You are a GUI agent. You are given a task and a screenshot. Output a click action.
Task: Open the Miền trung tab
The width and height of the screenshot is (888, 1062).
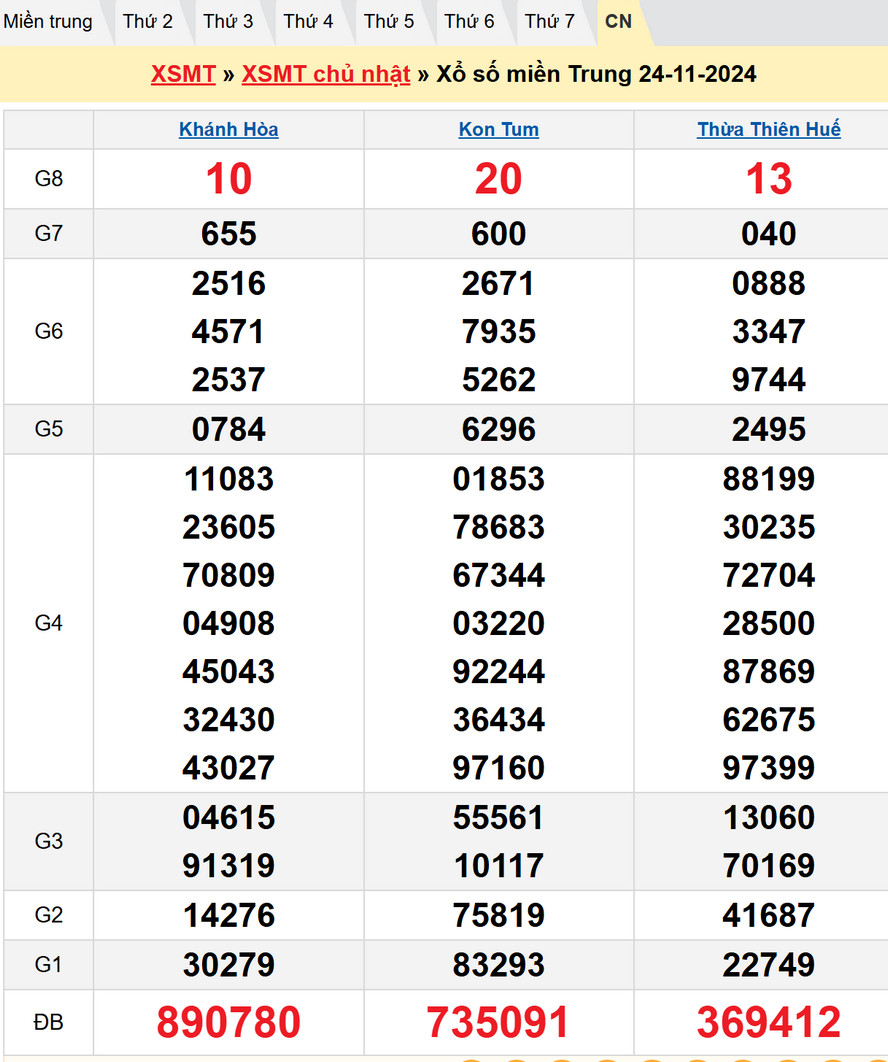coord(48,21)
